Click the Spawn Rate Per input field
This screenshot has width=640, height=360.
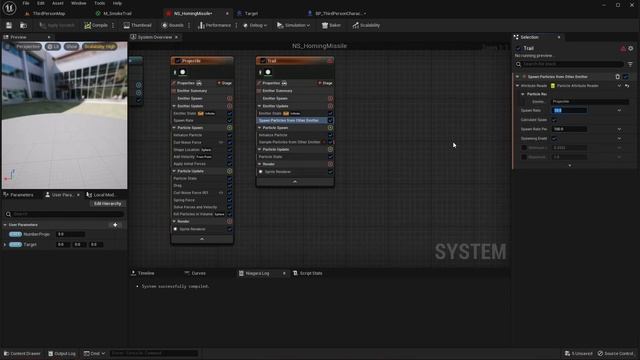pyautogui.click(x=569, y=129)
